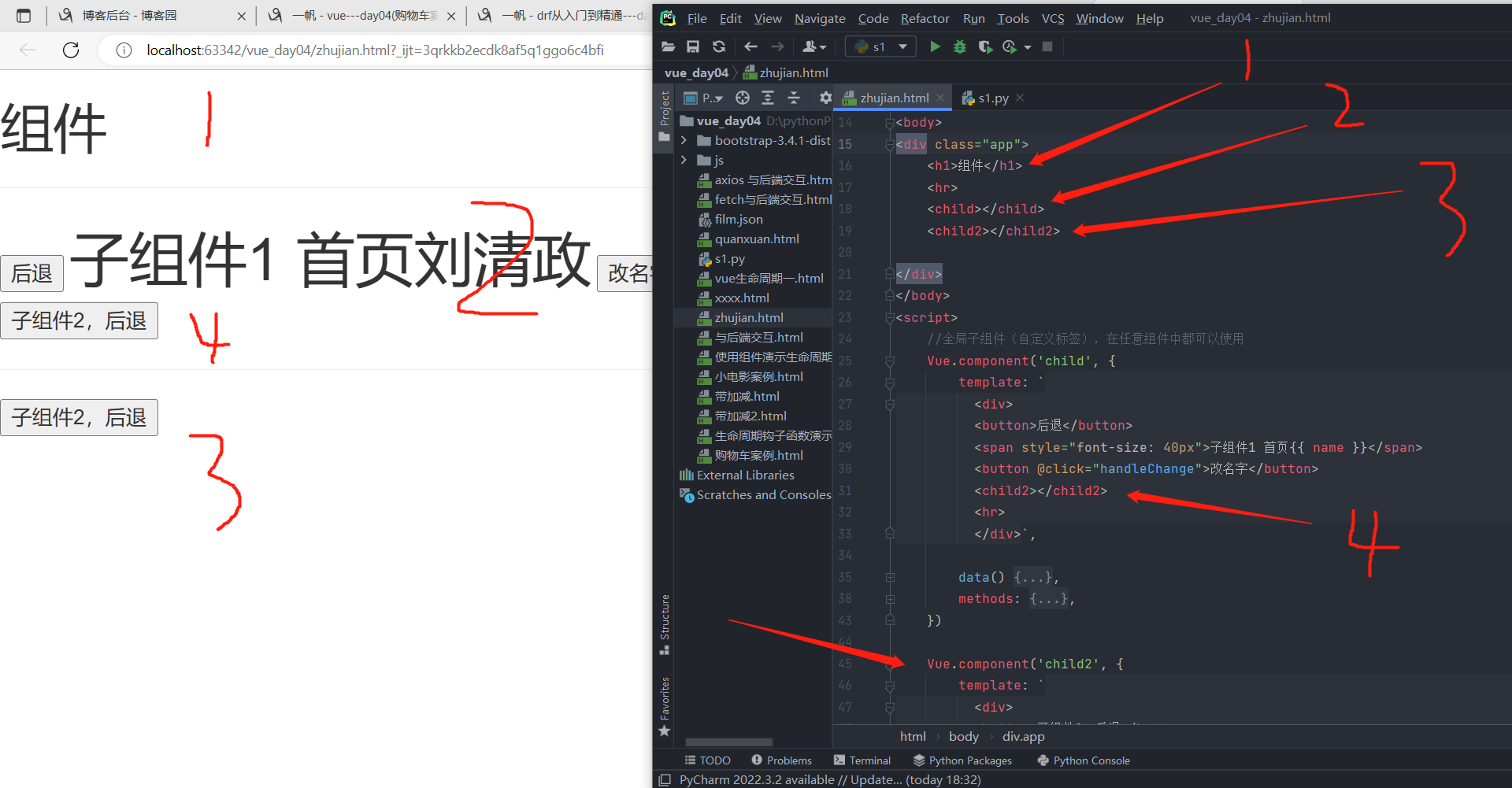This screenshot has width=1512, height=788.
Task: Fold the script tag at line 23
Action: [890, 318]
